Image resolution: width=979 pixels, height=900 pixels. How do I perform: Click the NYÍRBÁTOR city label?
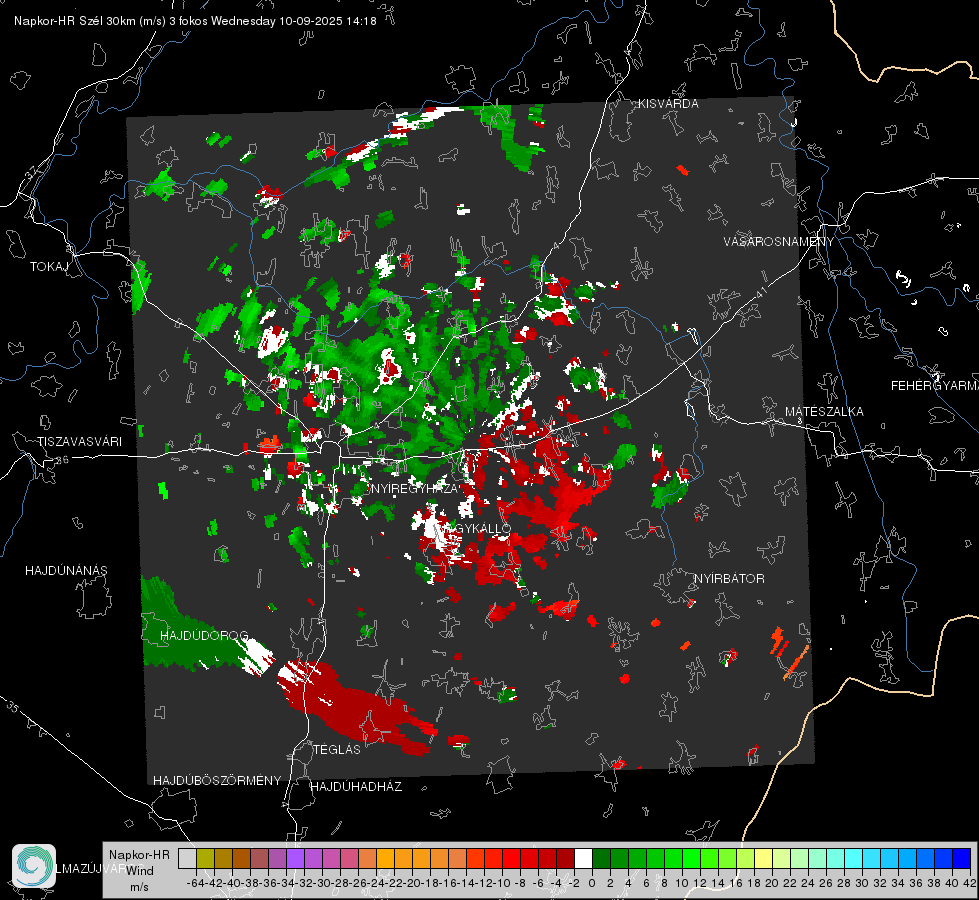[x=729, y=578]
